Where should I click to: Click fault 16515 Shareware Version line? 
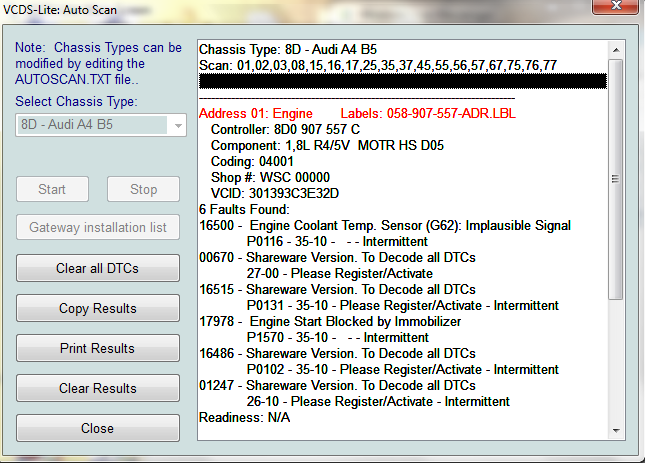pos(337,290)
